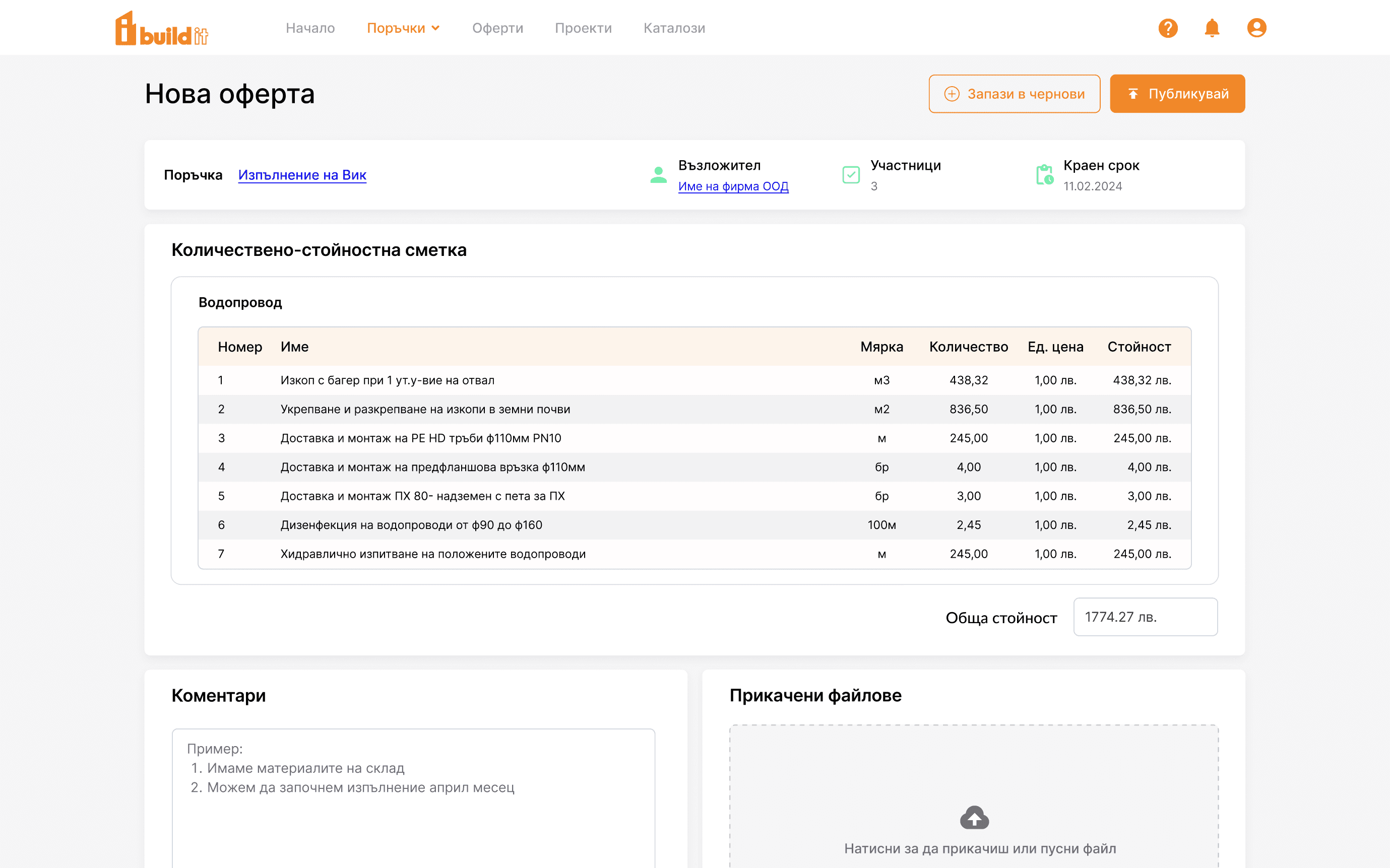Click unit price in the Дизенфекция row
Screen dimensions: 1390x868
click(1055, 525)
